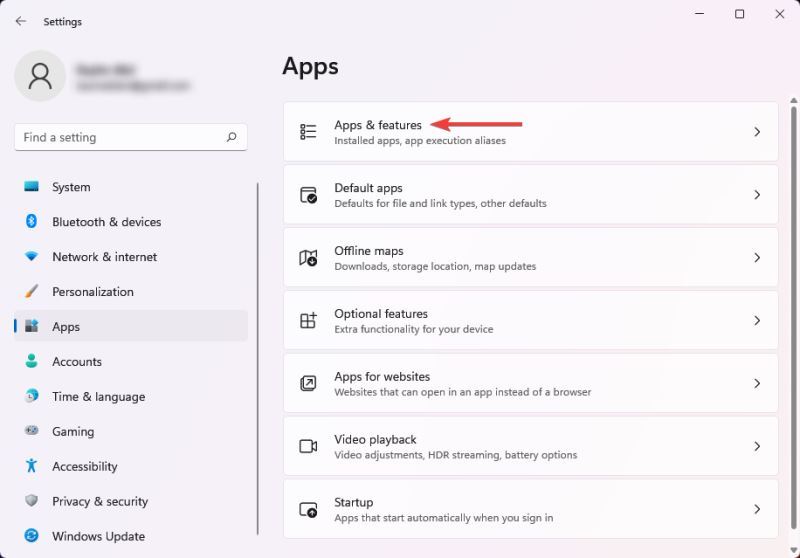
Task: Expand Apps & features chevron arrow
Action: pyautogui.click(x=757, y=132)
